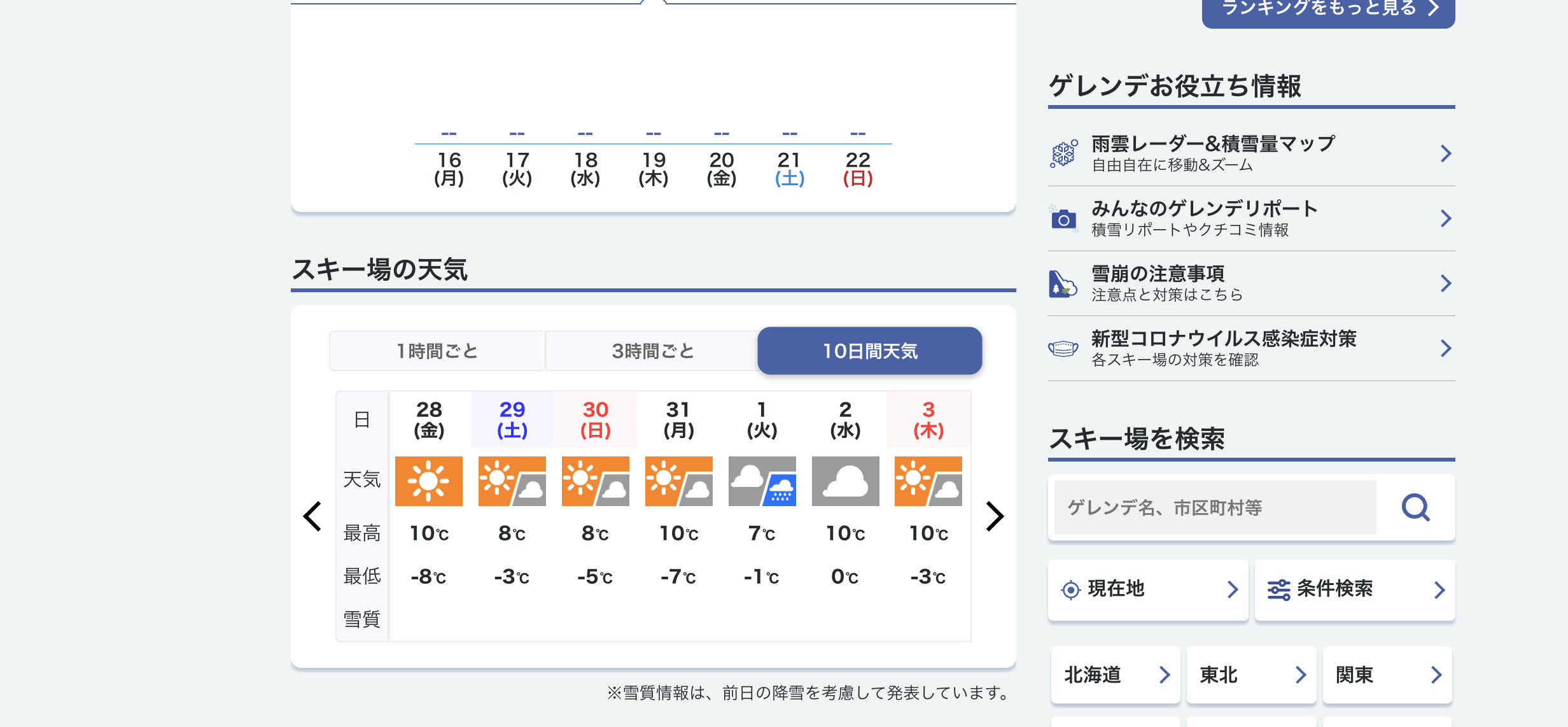1568x727 pixels.
Task: Open 雪崩の注意事項 link
Action: pyautogui.click(x=1251, y=284)
